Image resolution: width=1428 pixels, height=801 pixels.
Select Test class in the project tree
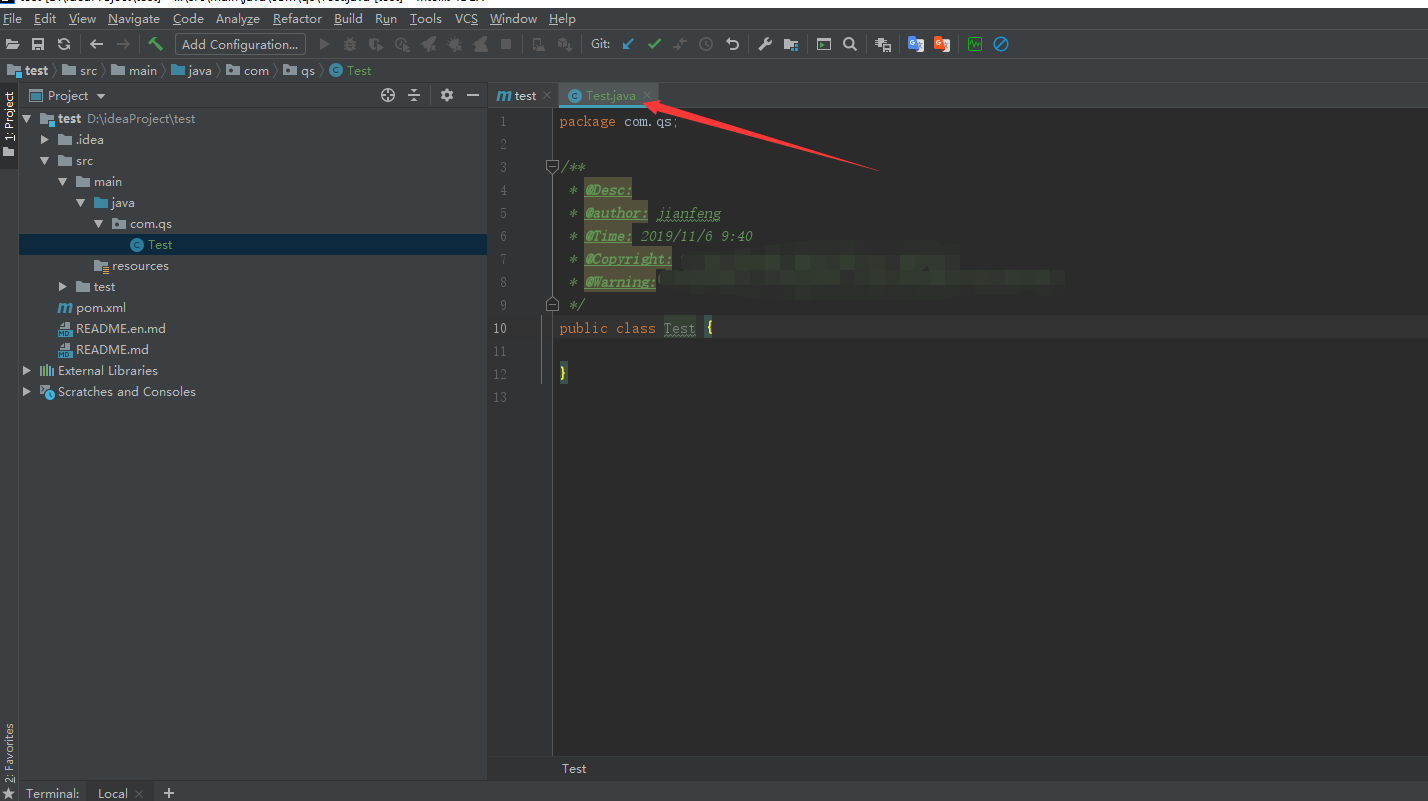[x=160, y=244]
